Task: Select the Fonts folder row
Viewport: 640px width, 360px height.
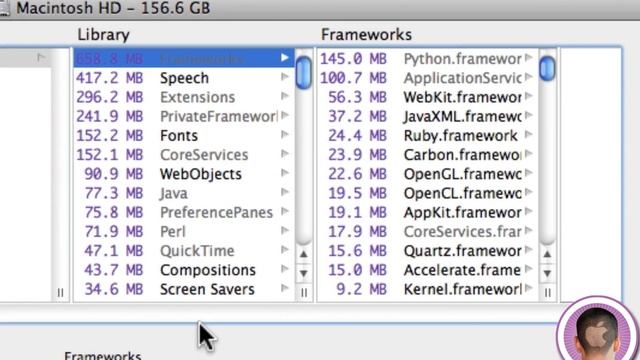Action: [184, 136]
